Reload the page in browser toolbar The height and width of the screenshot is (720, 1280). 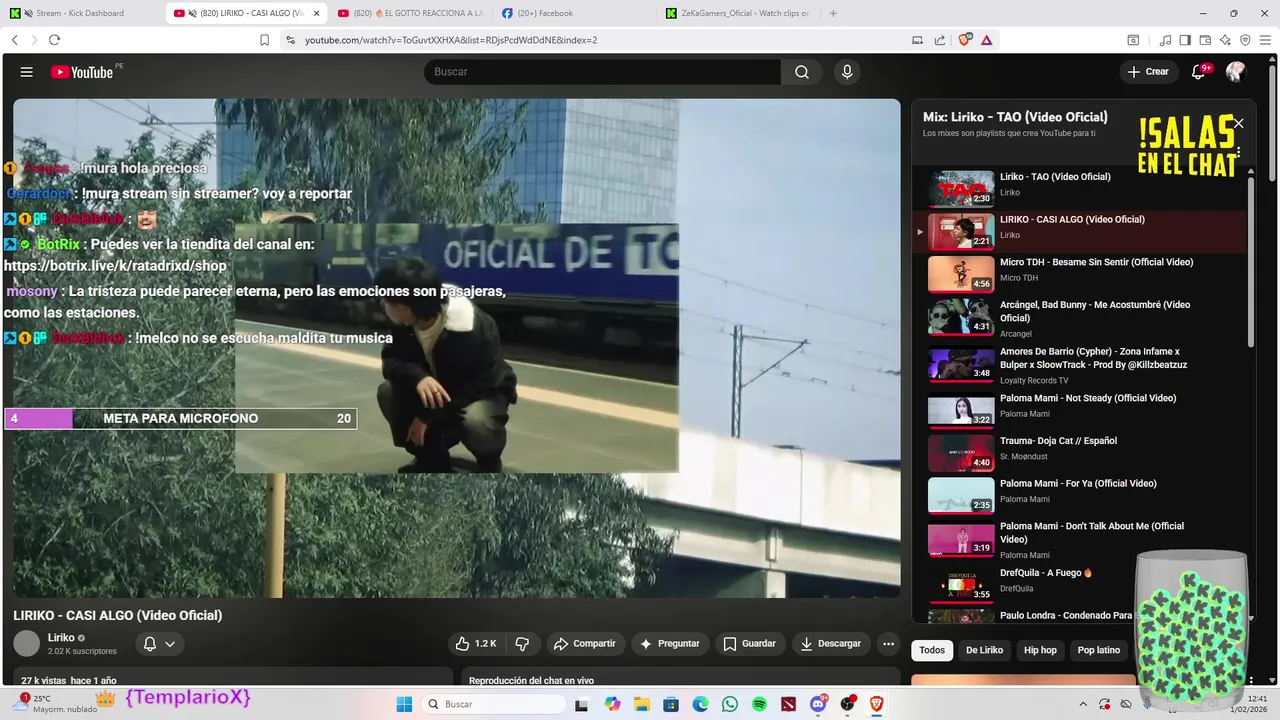tap(54, 40)
